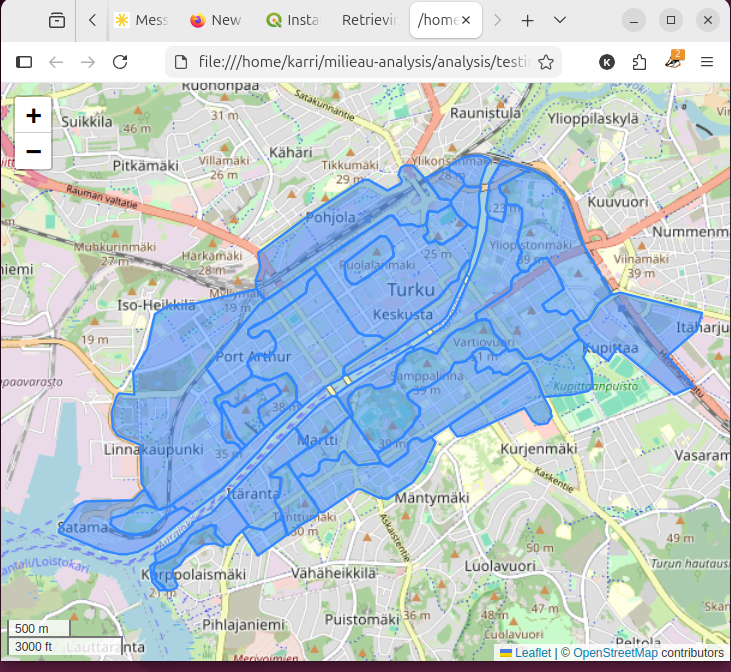Open the K account profile icon
The width and height of the screenshot is (731, 672).
(607, 62)
